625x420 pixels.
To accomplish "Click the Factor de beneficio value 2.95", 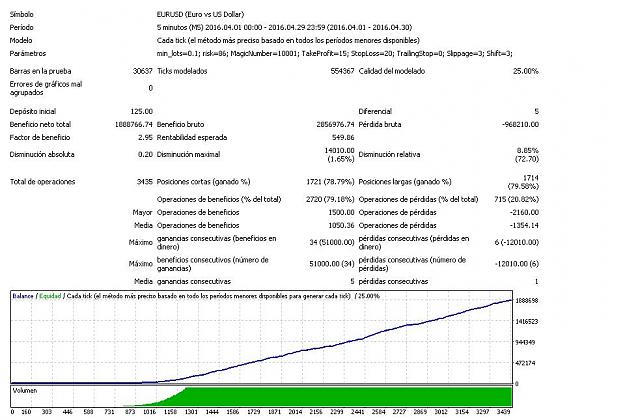I will pyautogui.click(x=145, y=138).
